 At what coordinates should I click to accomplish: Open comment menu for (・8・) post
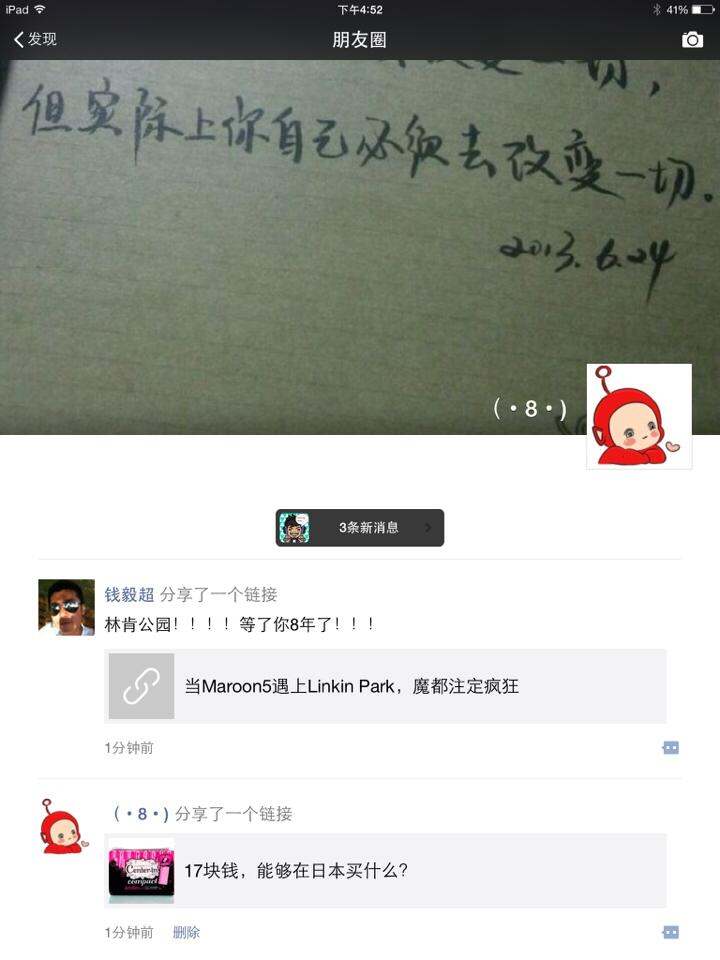click(x=671, y=932)
